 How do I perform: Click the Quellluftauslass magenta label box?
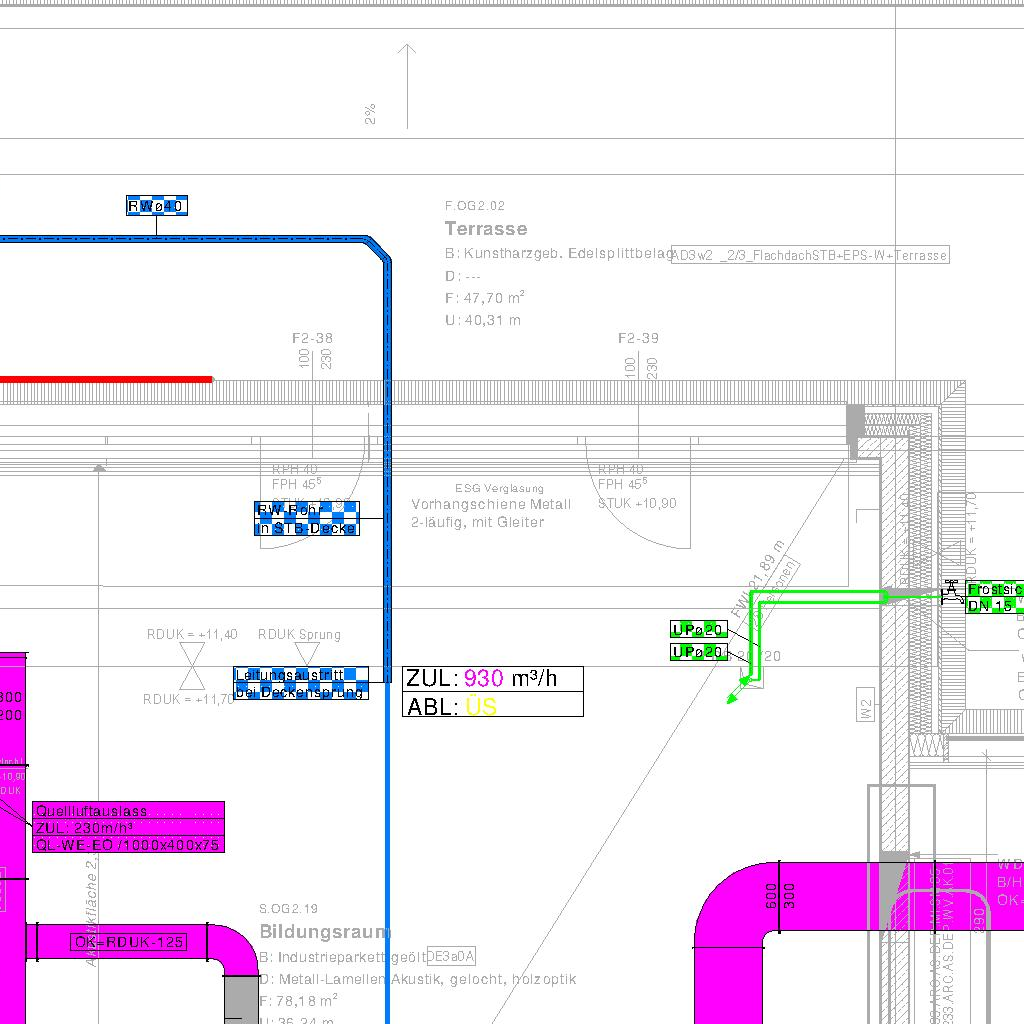pos(128,827)
